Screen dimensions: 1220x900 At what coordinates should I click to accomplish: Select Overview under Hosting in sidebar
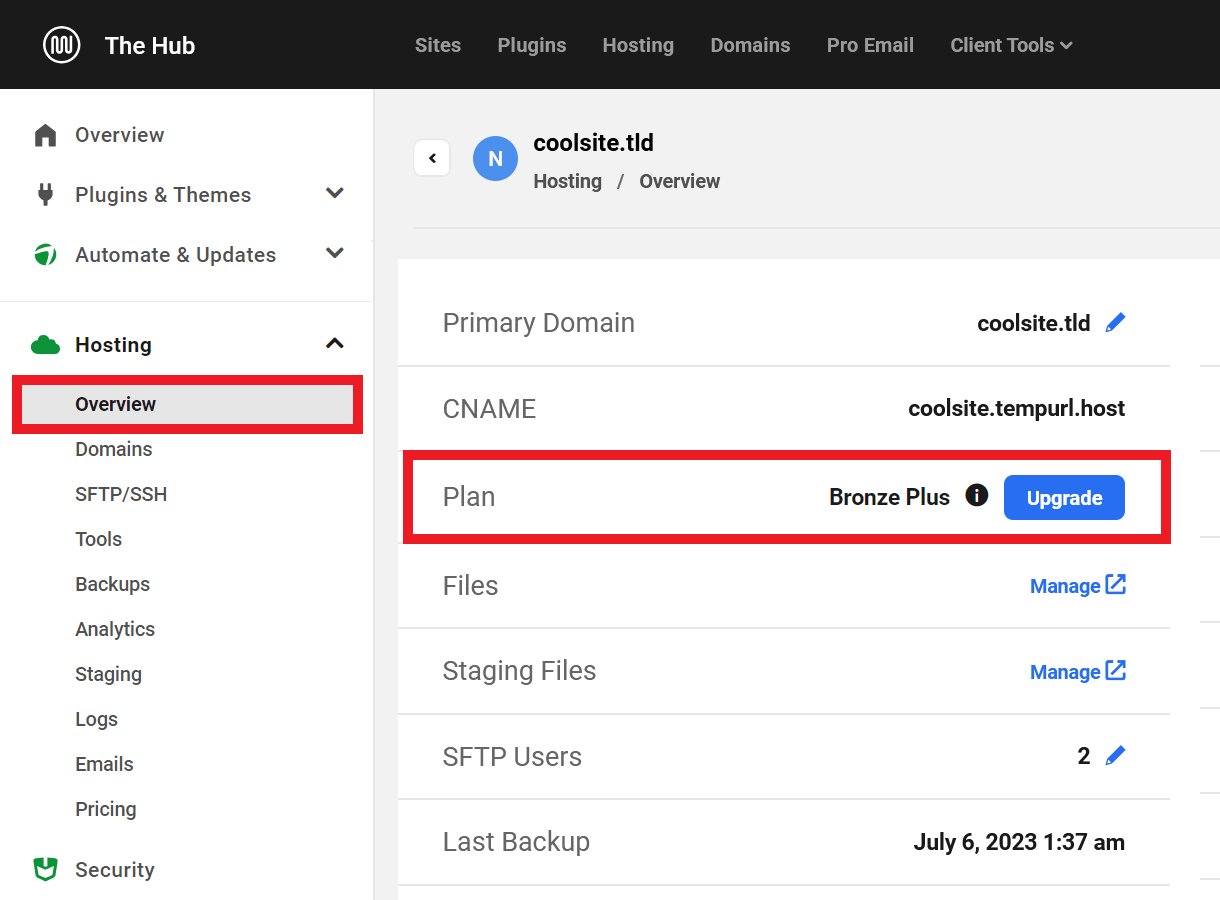click(187, 404)
